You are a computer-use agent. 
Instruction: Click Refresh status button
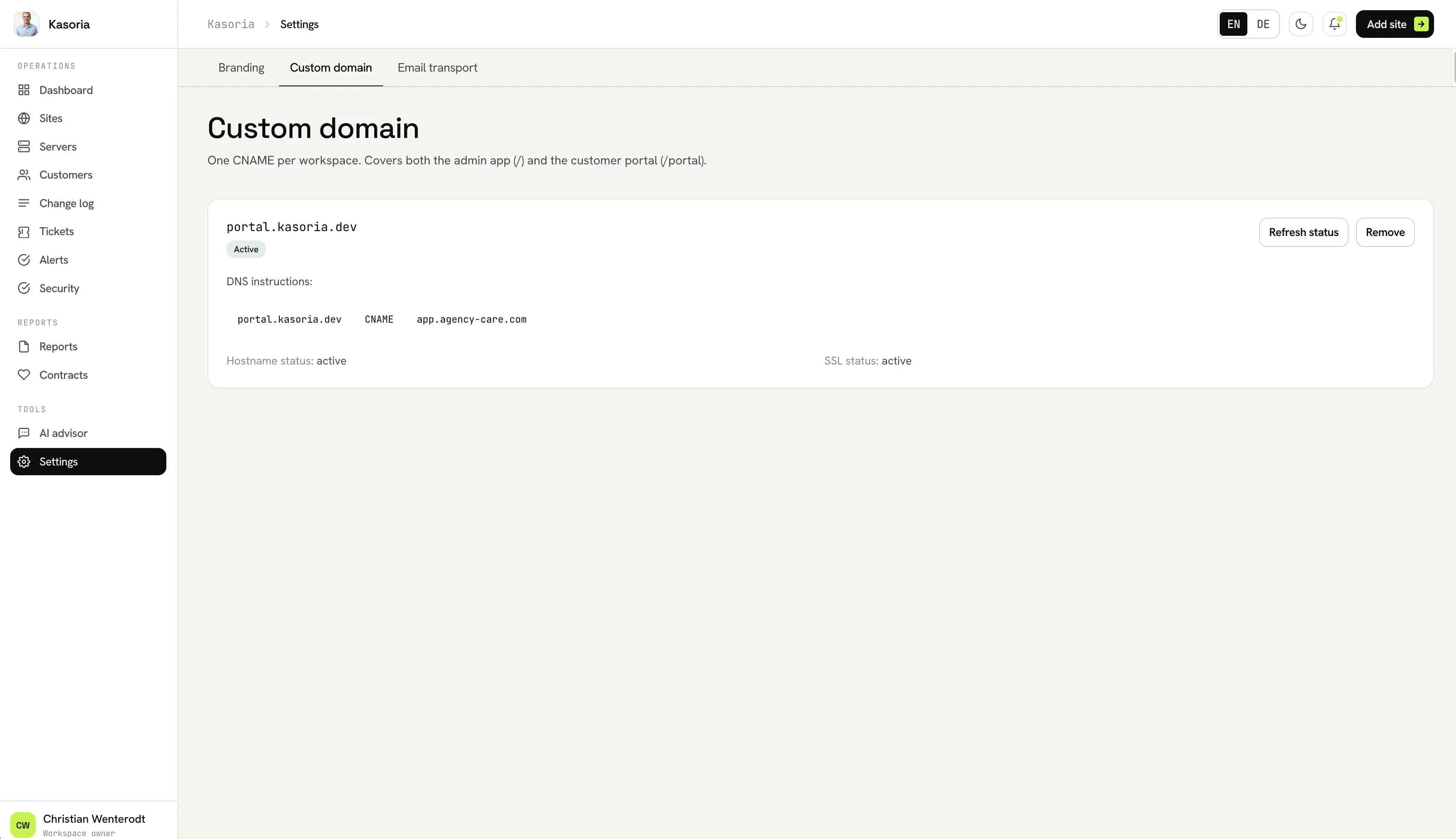coord(1303,232)
